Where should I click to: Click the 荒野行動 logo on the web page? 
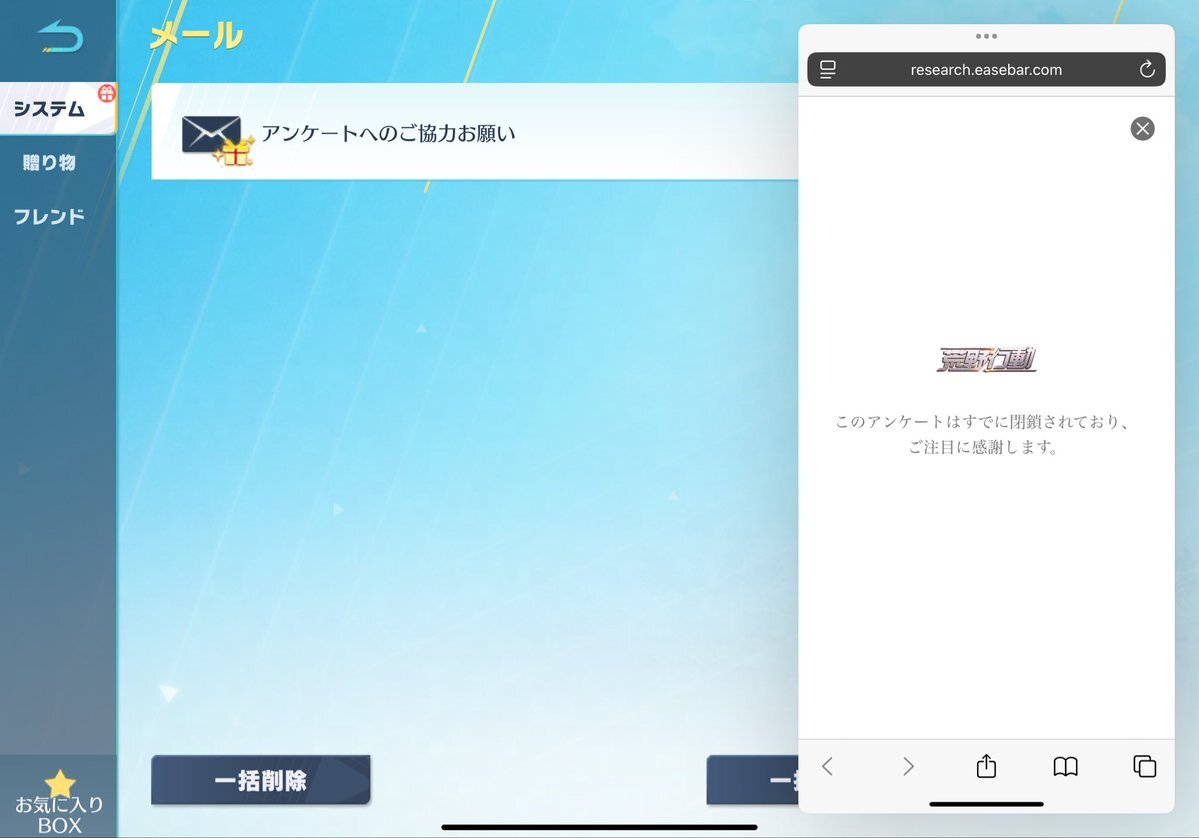coord(986,359)
